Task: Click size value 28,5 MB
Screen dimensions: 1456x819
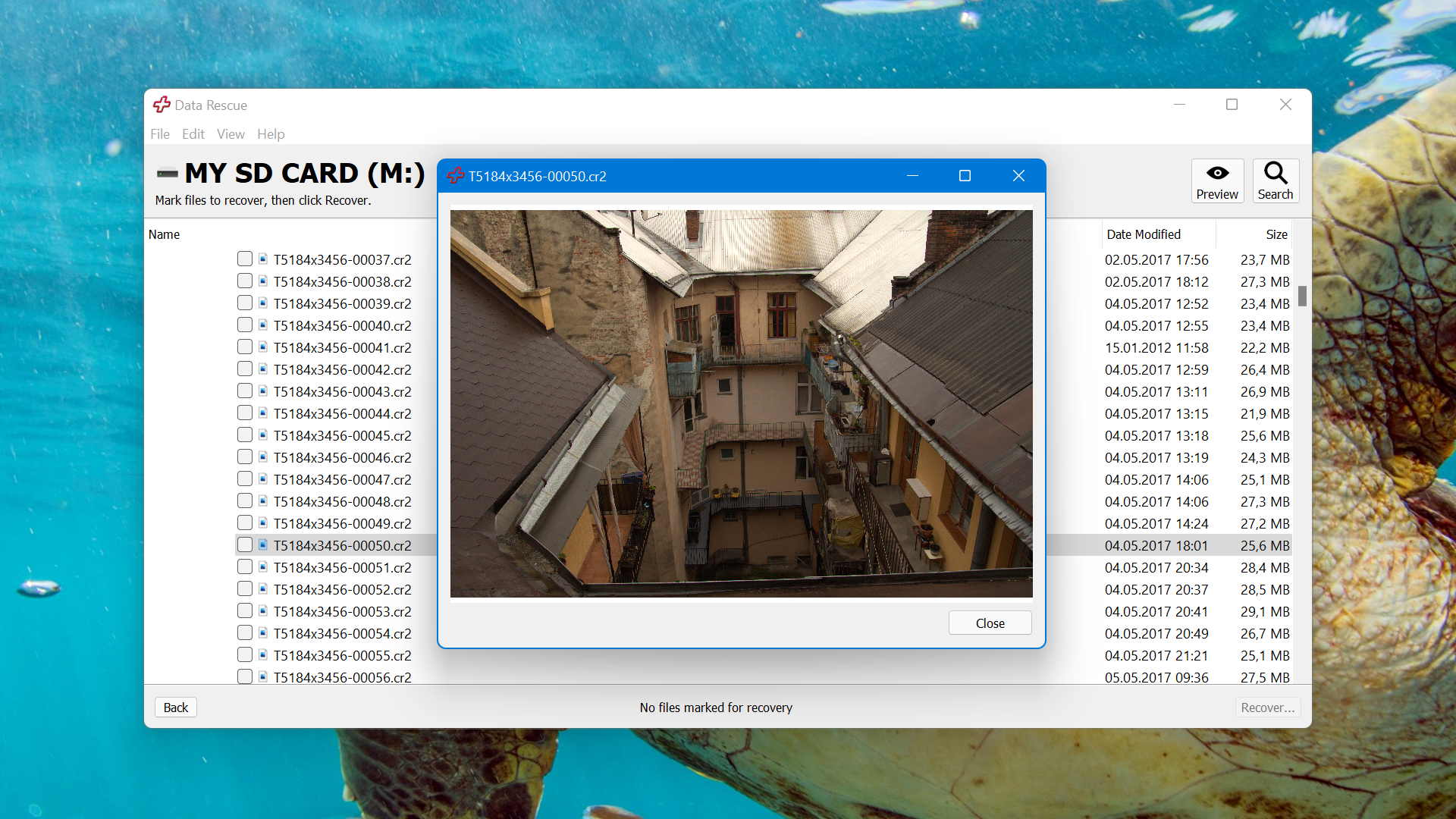Action: coord(1265,589)
